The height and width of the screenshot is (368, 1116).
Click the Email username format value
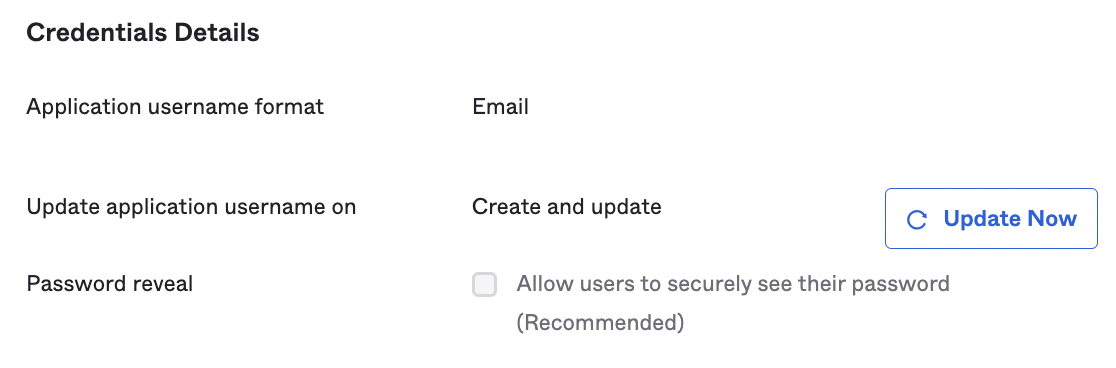[500, 107]
